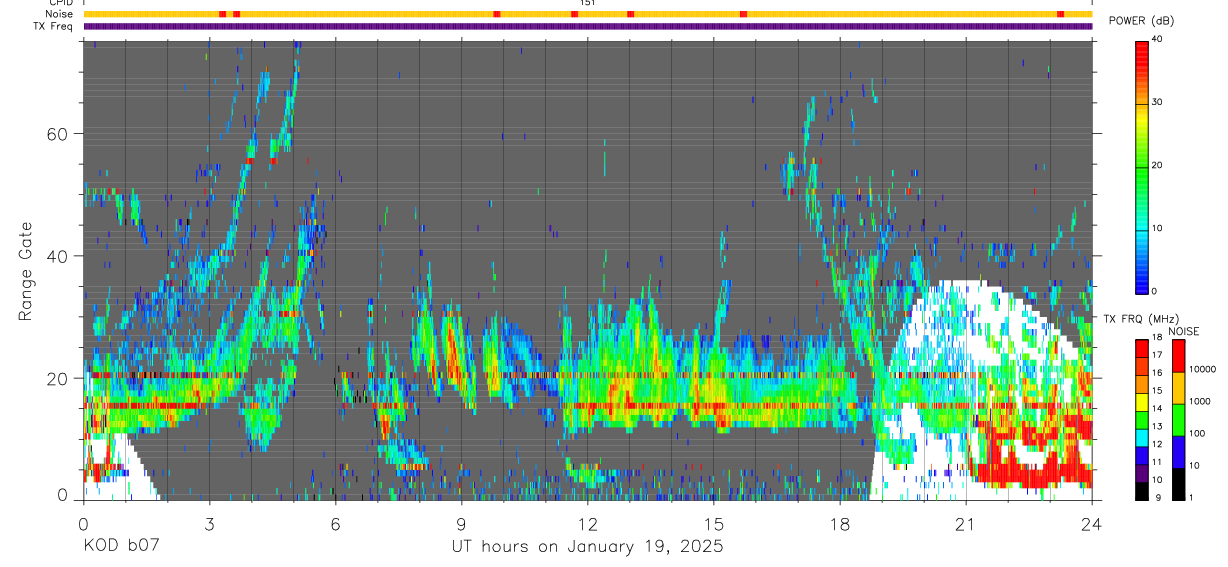This screenshot has width=1228, height=567.
Task: Select hour 21 on the time axis
Action: tap(966, 524)
